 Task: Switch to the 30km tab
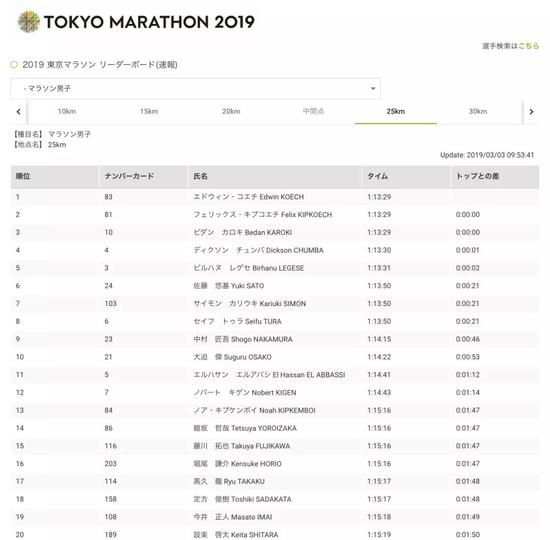(x=478, y=112)
